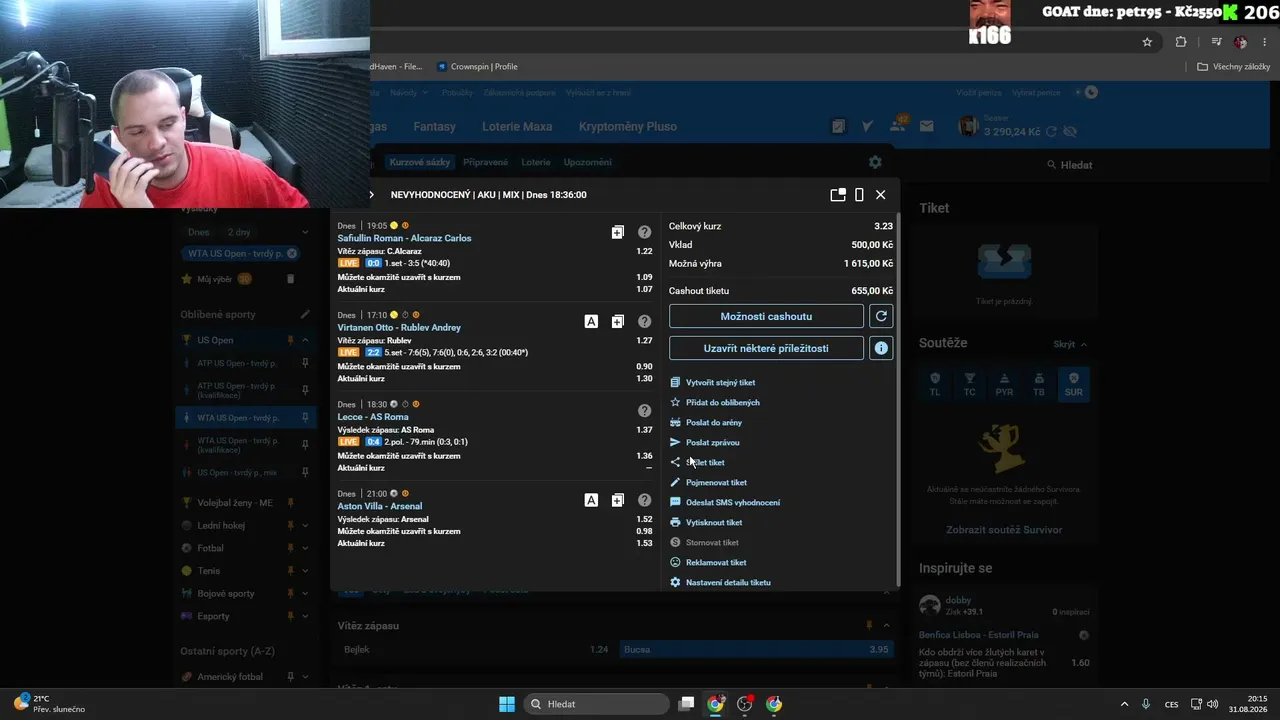Select the SUR competition tab

[1073, 384]
